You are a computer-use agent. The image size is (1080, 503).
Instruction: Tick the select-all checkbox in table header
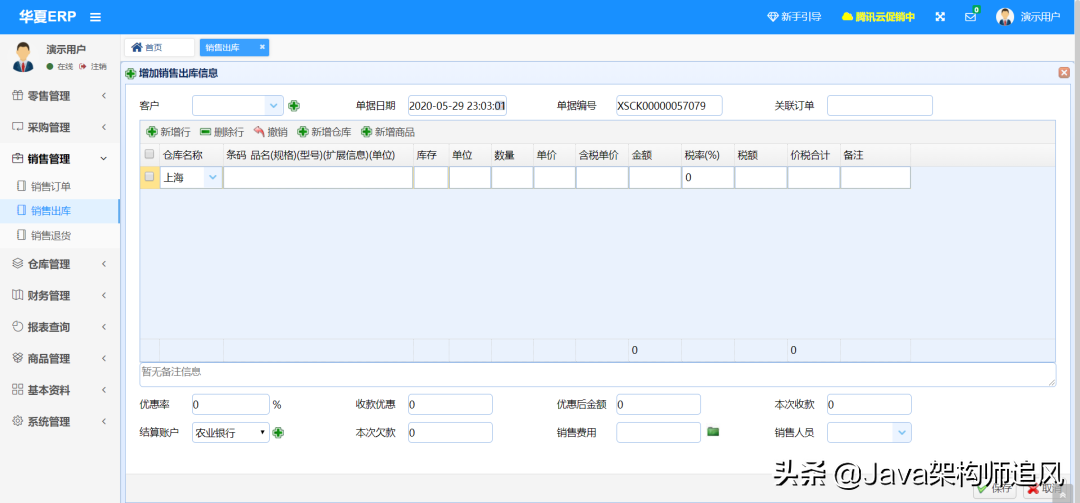coord(149,154)
